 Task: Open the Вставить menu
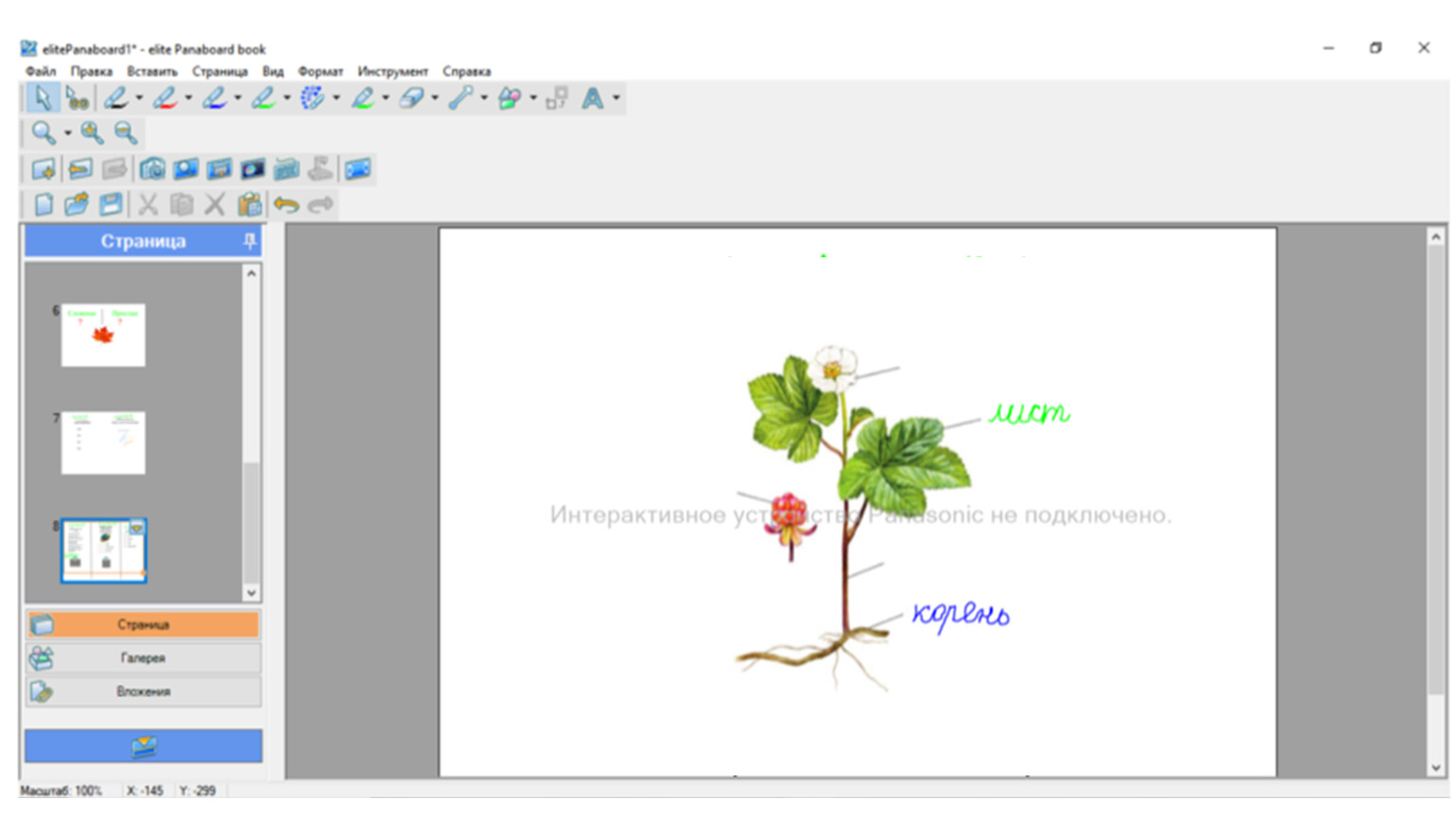point(151,72)
